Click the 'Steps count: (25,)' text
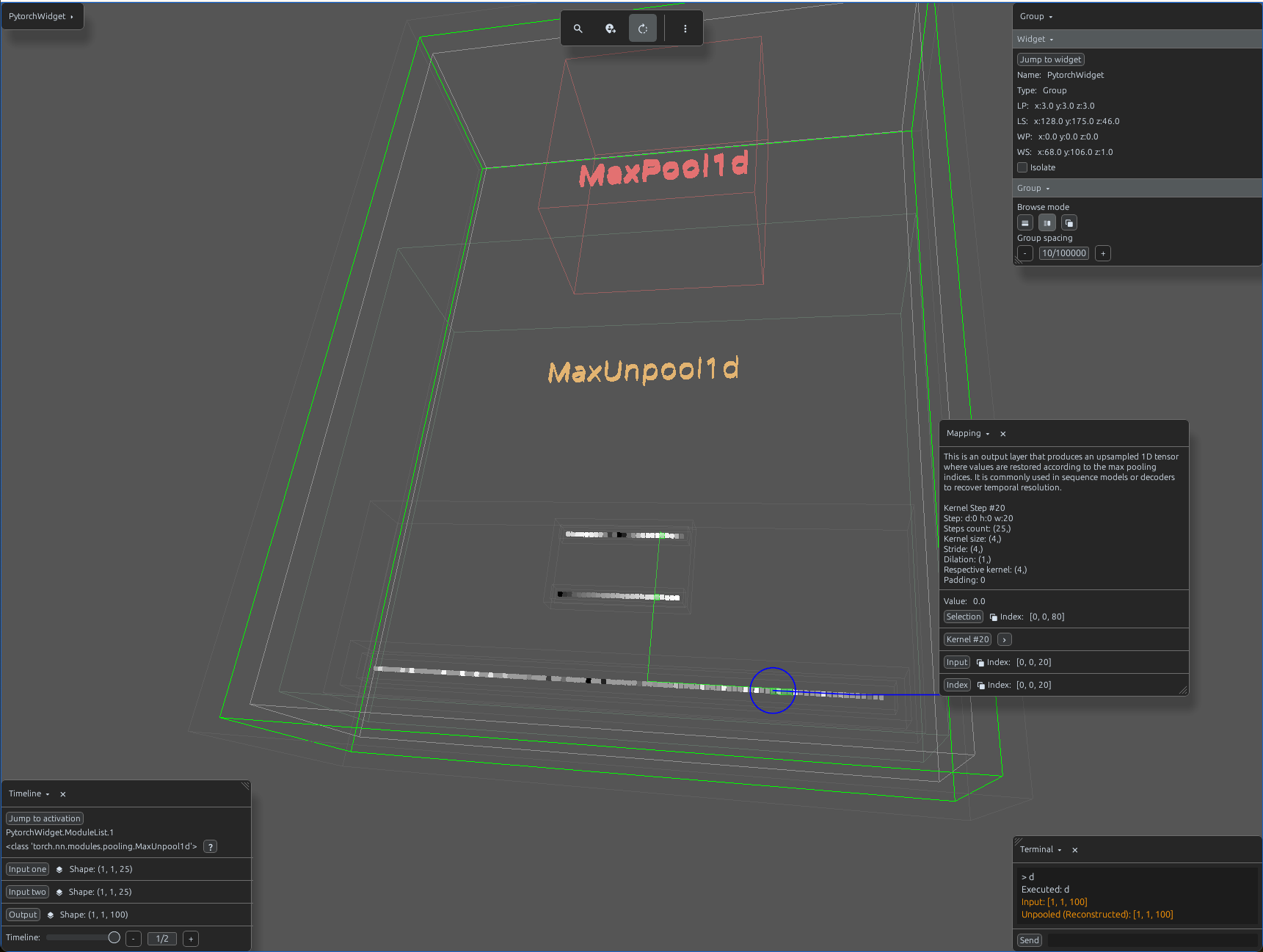This screenshot has width=1263, height=952. tap(978, 529)
